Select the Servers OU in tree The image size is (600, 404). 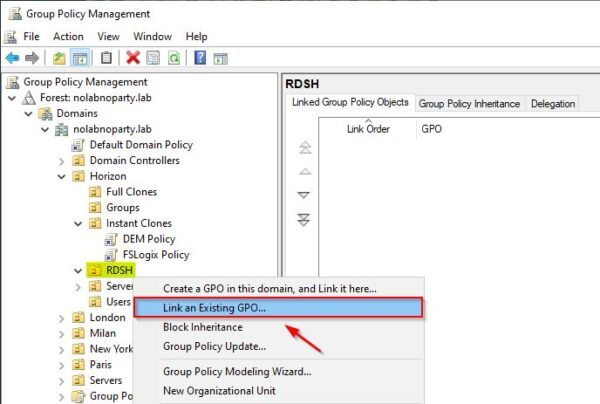pos(106,381)
